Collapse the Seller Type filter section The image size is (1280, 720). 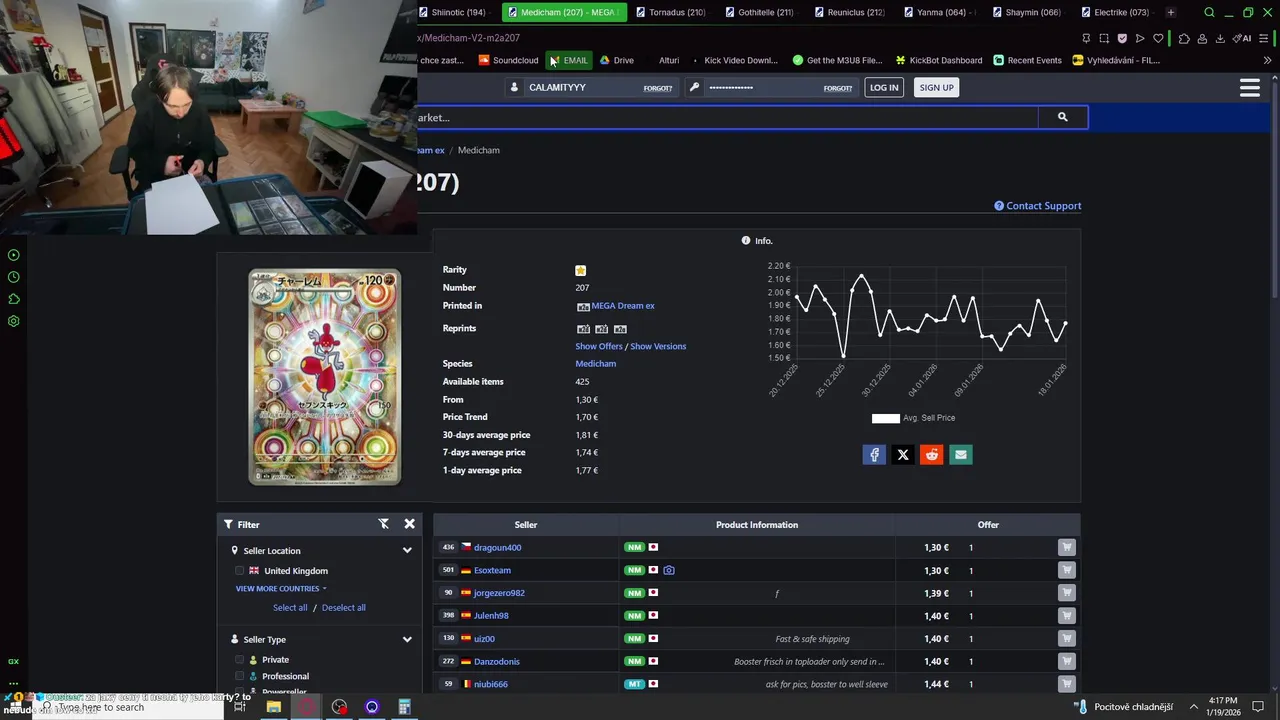[407, 639]
